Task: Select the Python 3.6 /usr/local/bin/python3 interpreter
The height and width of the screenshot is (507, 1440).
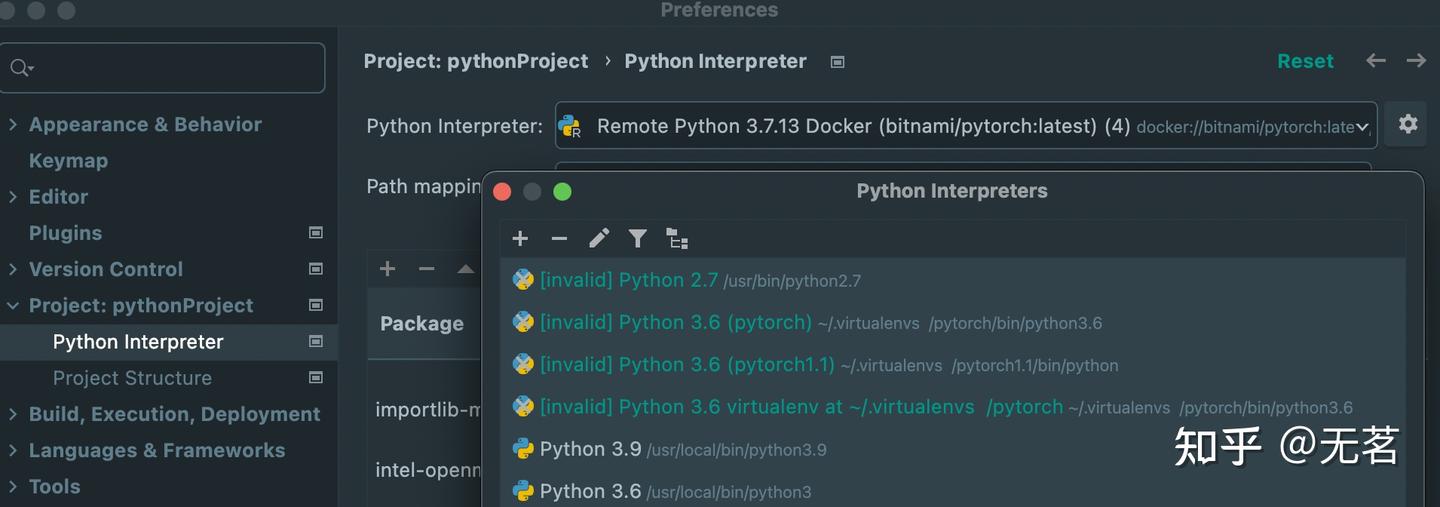Action: pyautogui.click(x=952, y=491)
